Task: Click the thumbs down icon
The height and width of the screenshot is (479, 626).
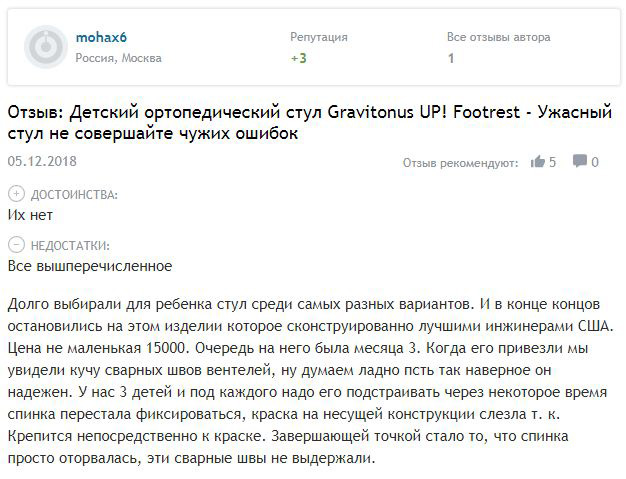Action: (580, 161)
